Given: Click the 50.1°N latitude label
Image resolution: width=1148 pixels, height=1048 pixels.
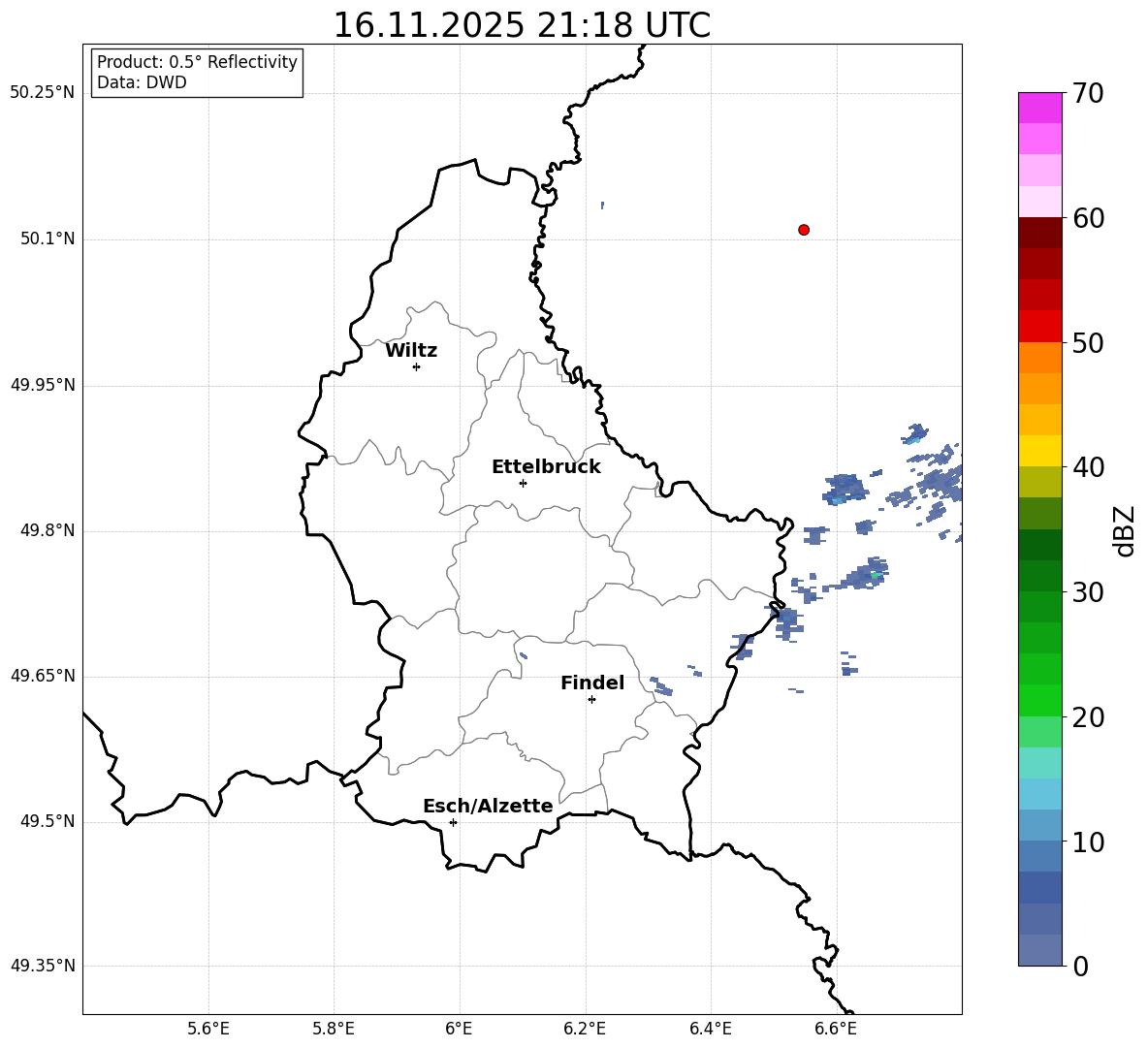Looking at the screenshot, I should click(48, 238).
